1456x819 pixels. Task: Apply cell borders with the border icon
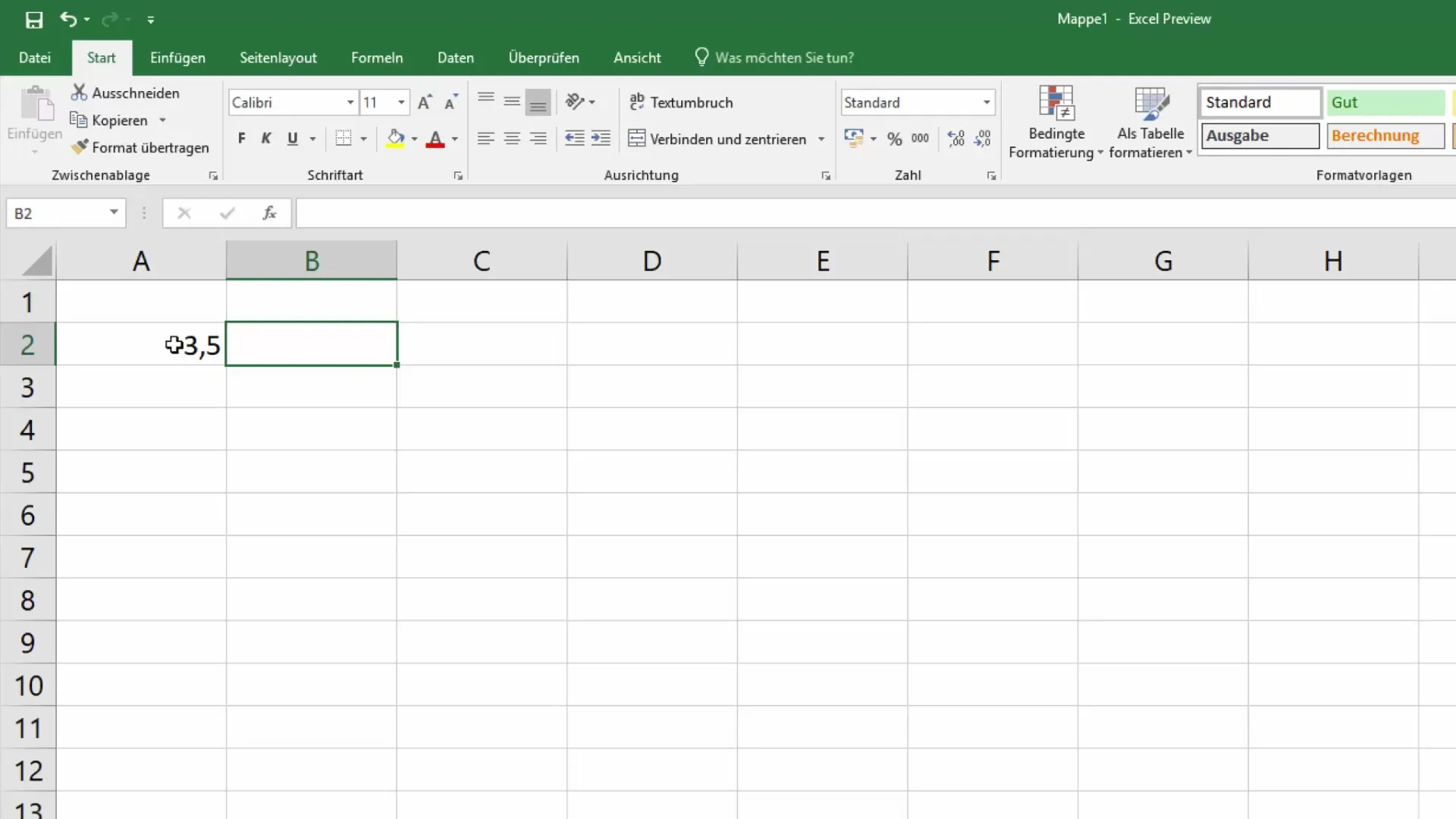[344, 139]
